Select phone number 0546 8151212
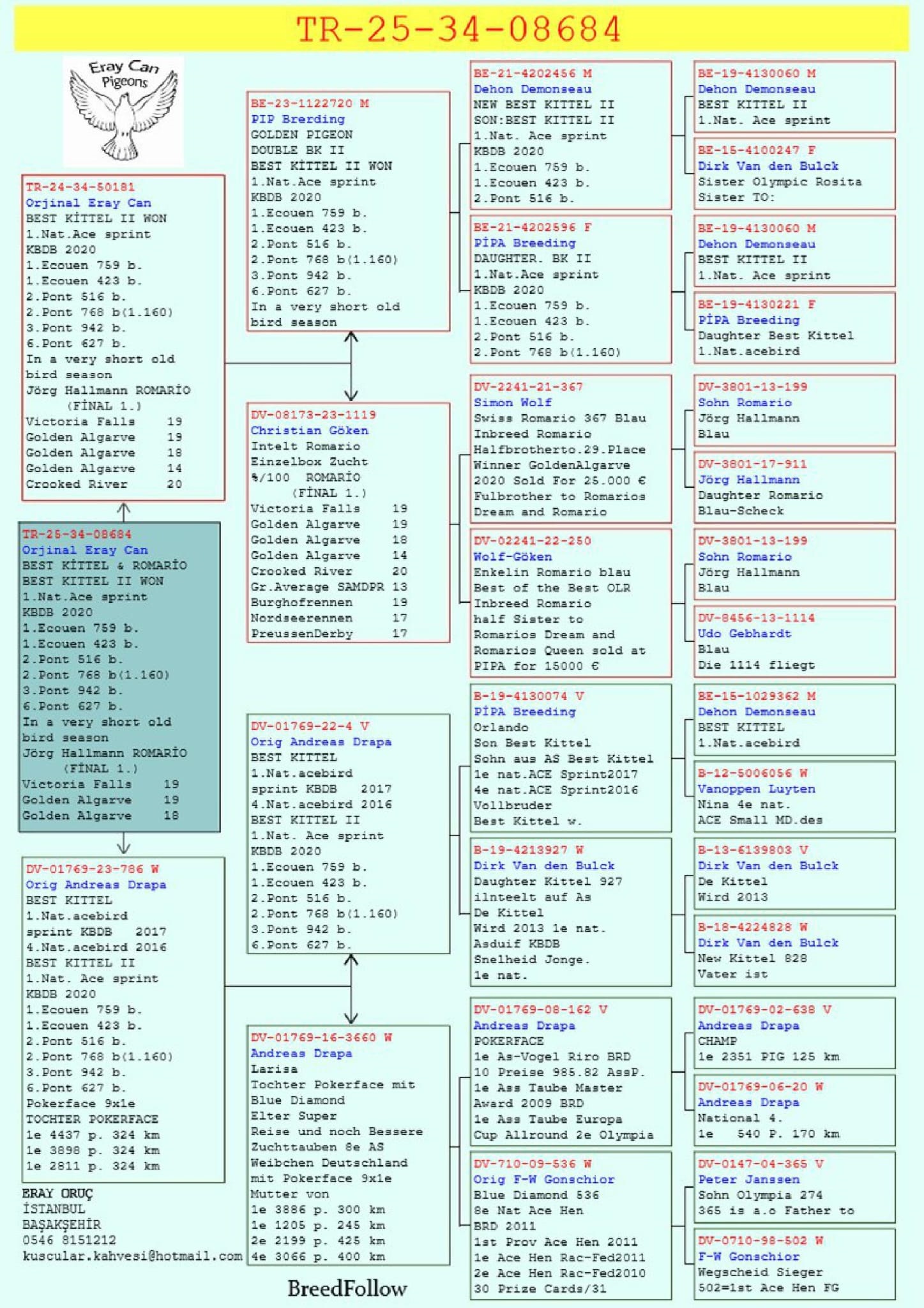 70,1240
